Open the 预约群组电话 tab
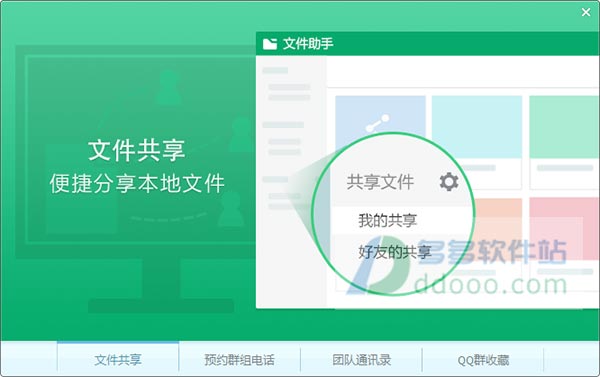600x377 pixels. click(240, 359)
